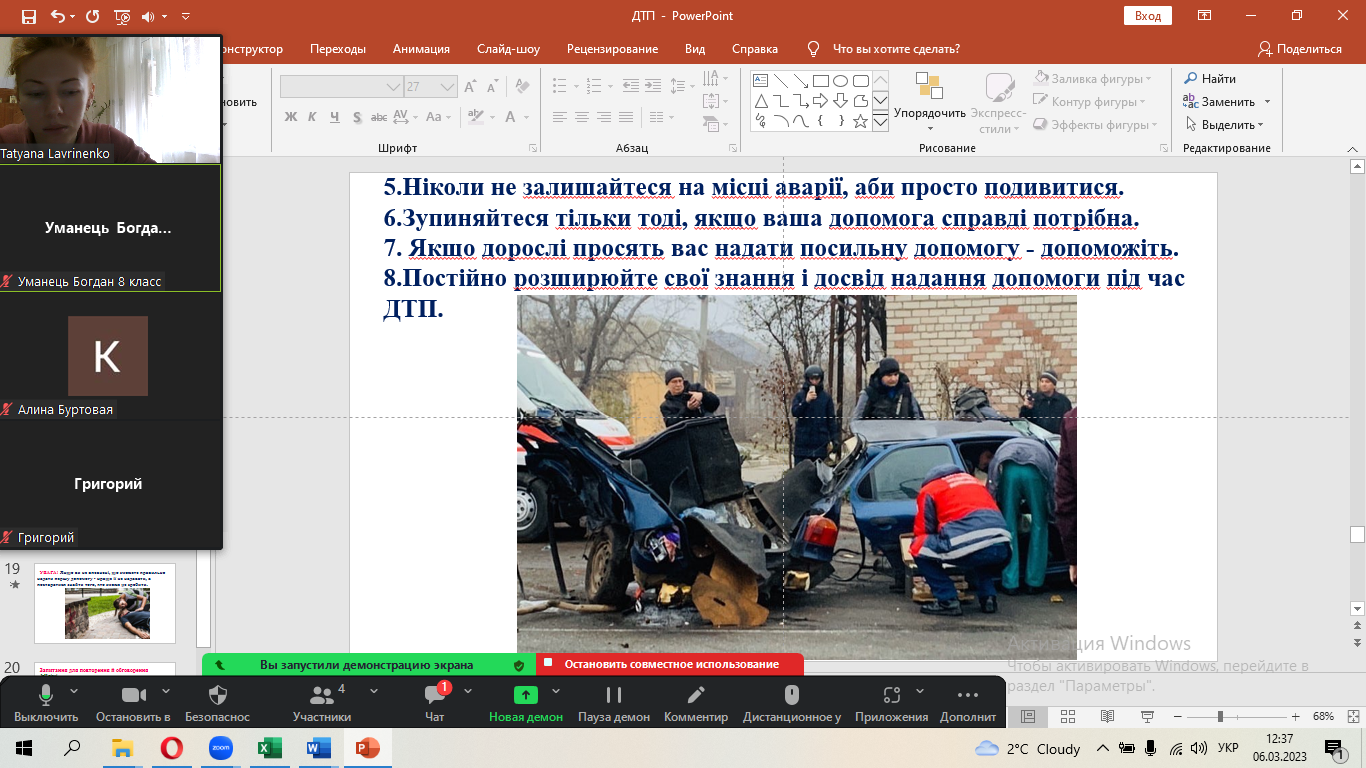This screenshot has height=768, width=1366.
Task: Mute microphone with the Выключить button
Action: 45,696
